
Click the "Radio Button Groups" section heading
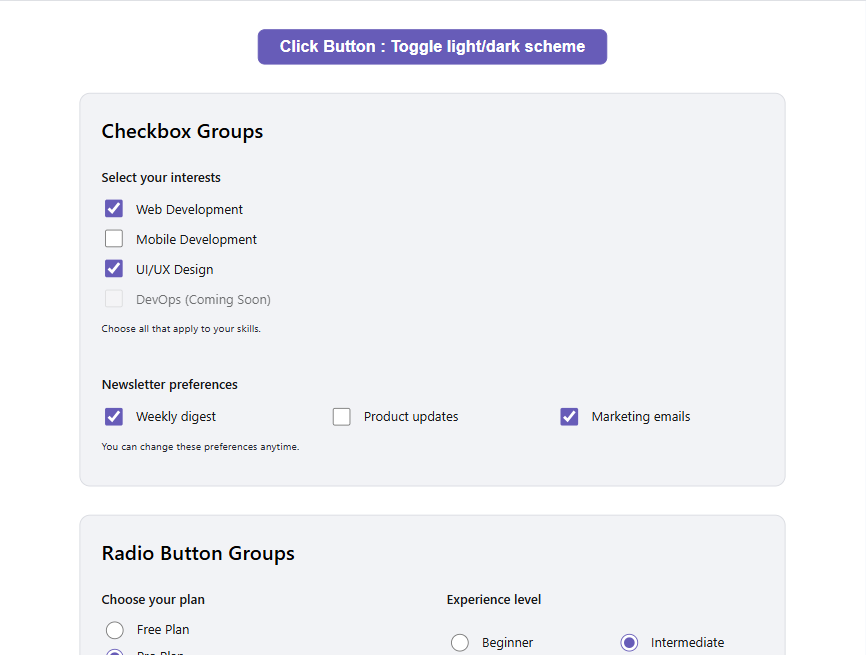point(198,554)
